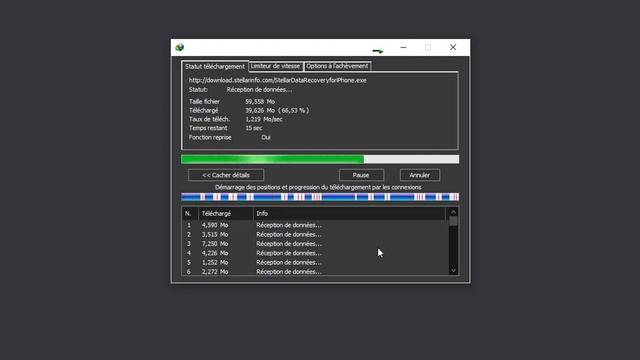Select connection row 2 with 3,513 Mo

click(x=315, y=234)
